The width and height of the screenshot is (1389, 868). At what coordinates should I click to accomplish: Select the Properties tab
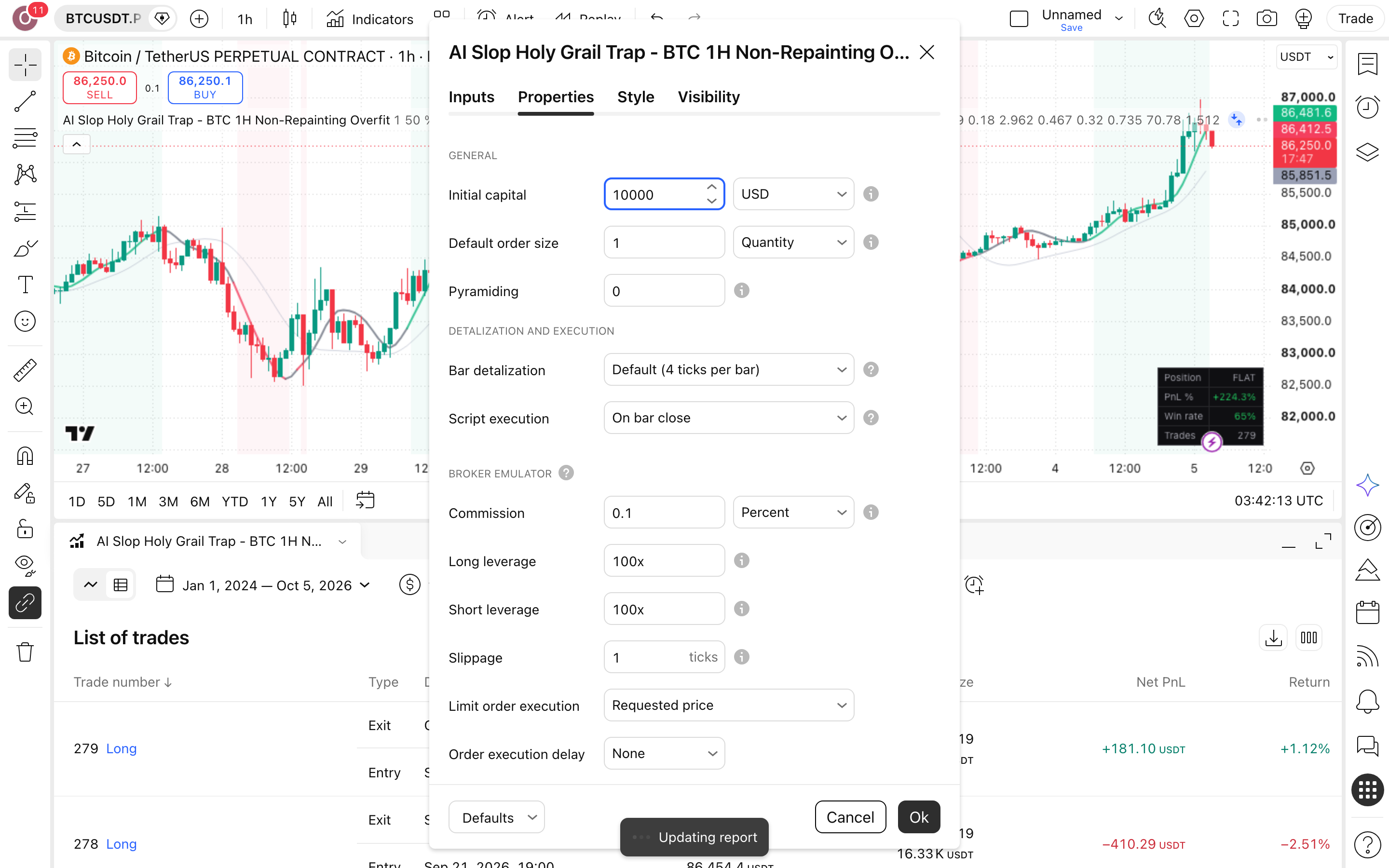coord(556,97)
